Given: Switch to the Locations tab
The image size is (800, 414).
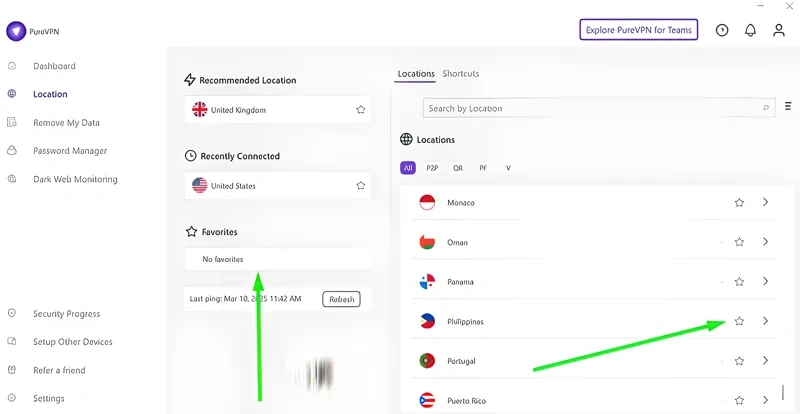Looking at the screenshot, I should pos(416,74).
